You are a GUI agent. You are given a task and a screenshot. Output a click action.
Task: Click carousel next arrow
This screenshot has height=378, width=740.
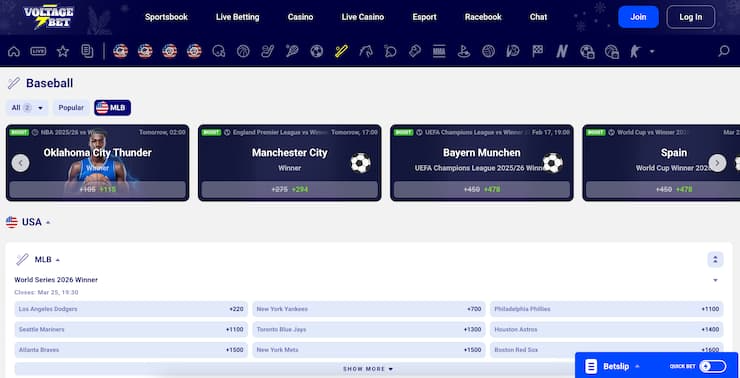[717, 163]
